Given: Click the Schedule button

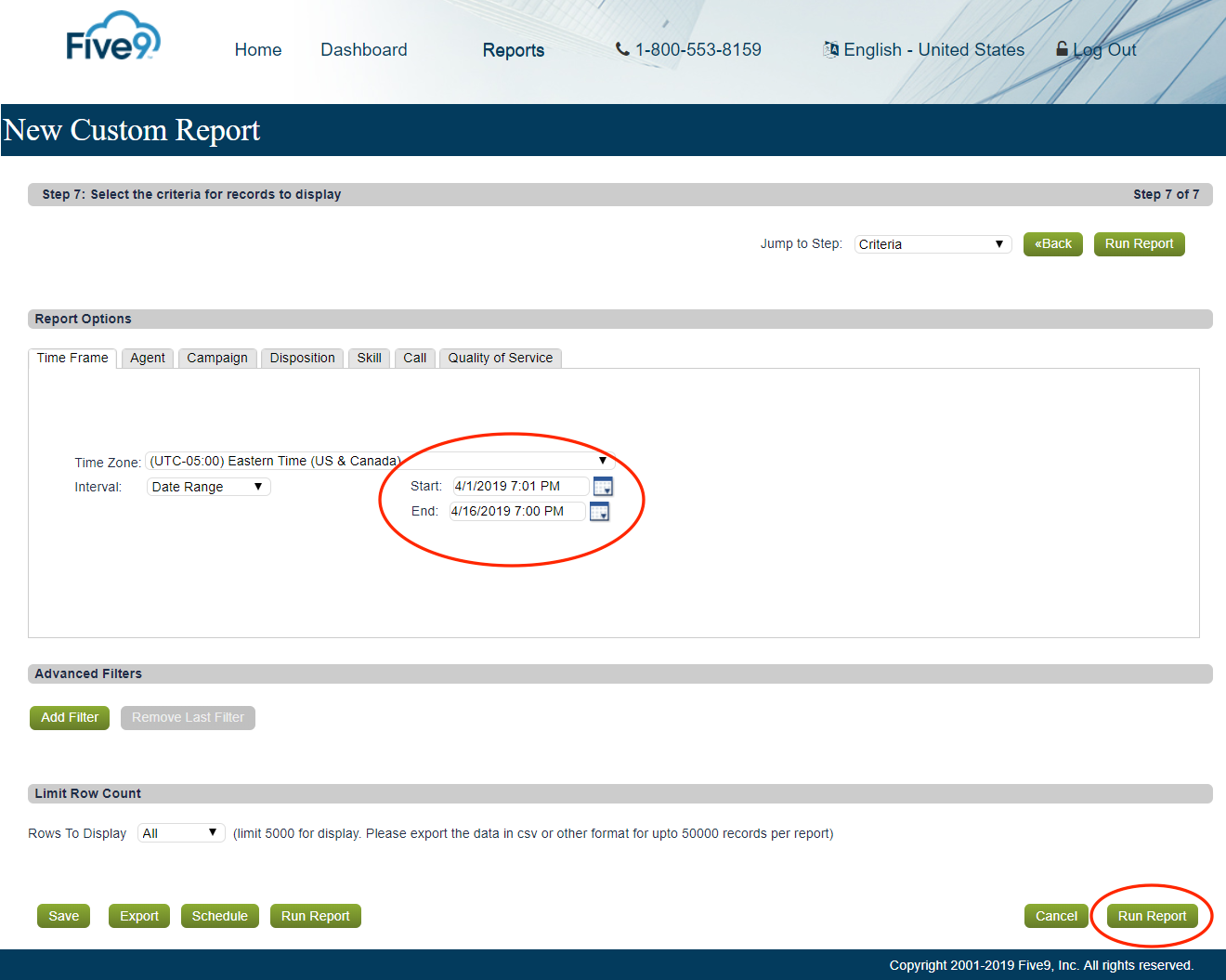Looking at the screenshot, I should (219, 916).
